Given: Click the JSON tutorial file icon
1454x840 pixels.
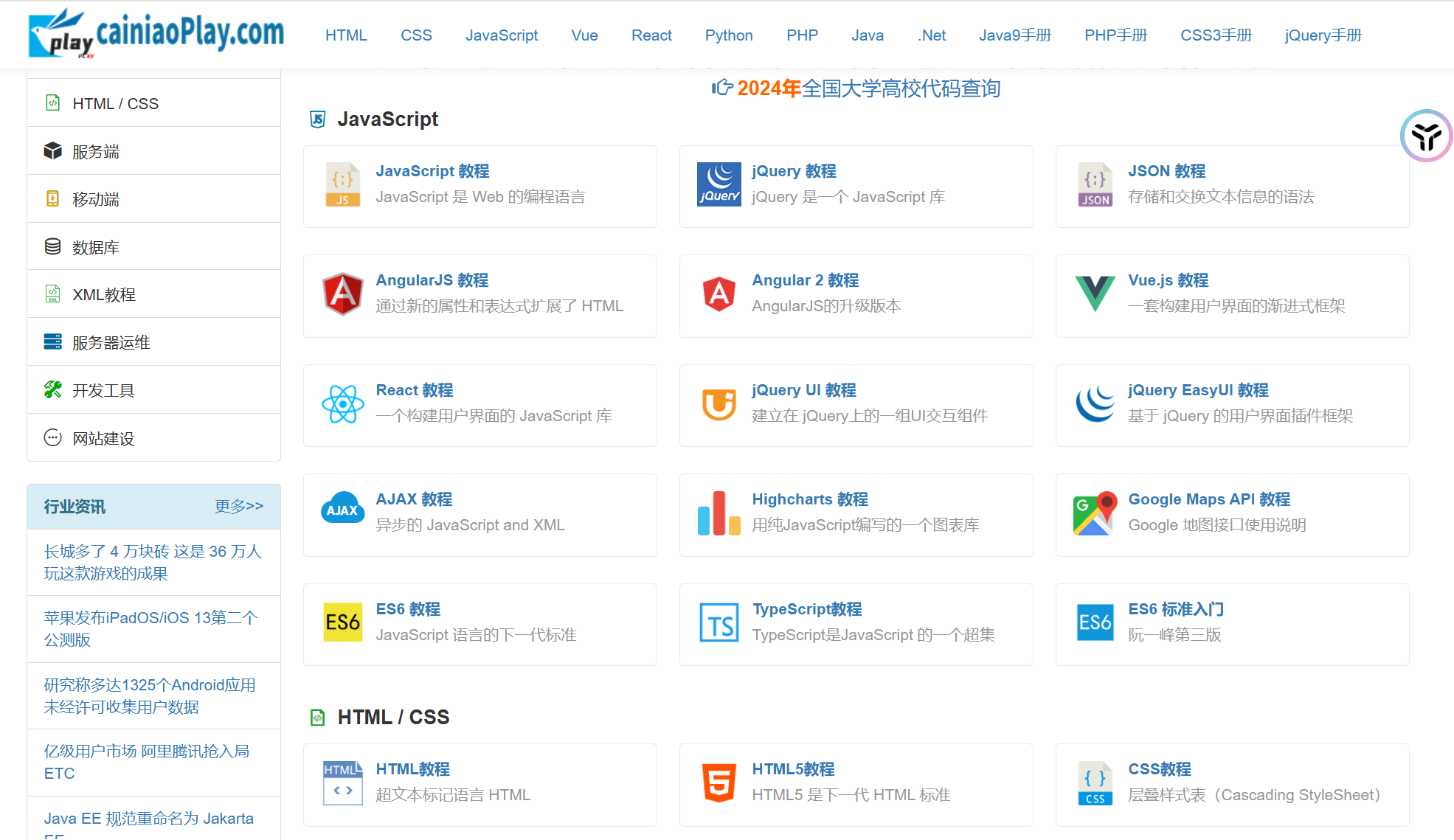Looking at the screenshot, I should [1095, 184].
